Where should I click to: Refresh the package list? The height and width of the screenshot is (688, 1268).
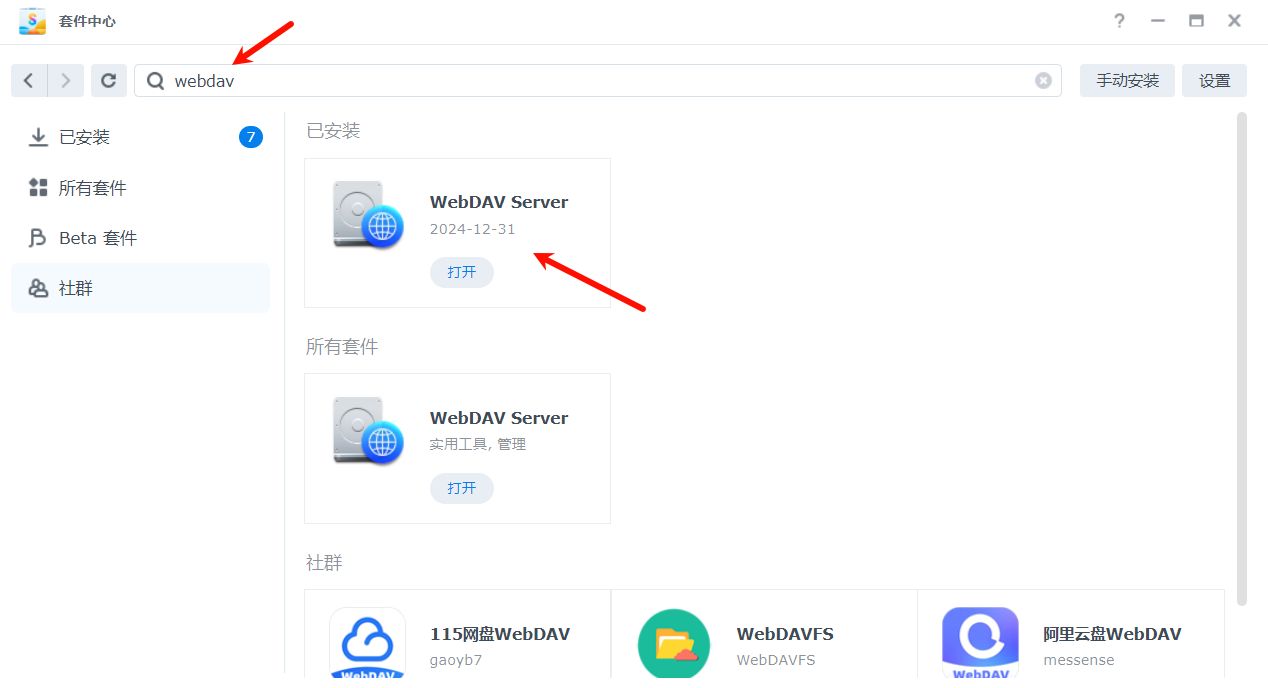coord(108,81)
